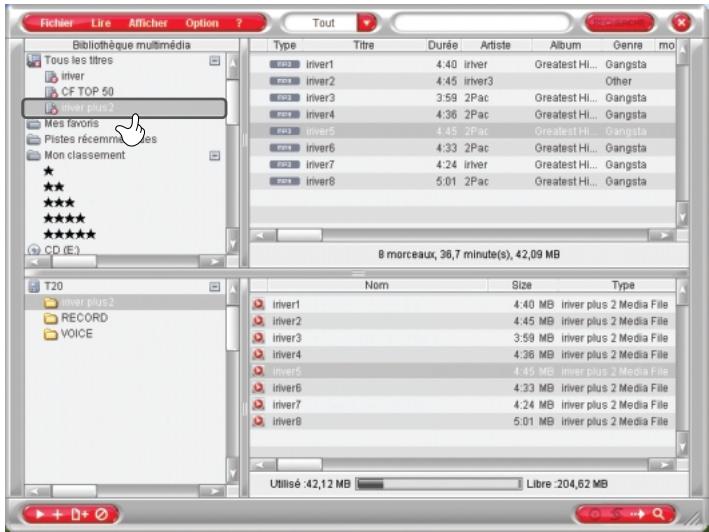Image resolution: width=709 pixels, height=532 pixels.
Task: Select the RECORD folder label under T20
Action: pyautogui.click(x=85, y=318)
